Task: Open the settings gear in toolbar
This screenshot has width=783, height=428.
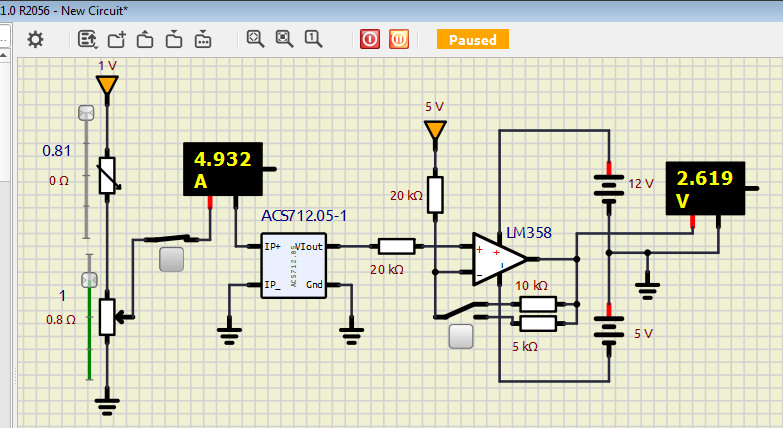Action: [x=35, y=39]
